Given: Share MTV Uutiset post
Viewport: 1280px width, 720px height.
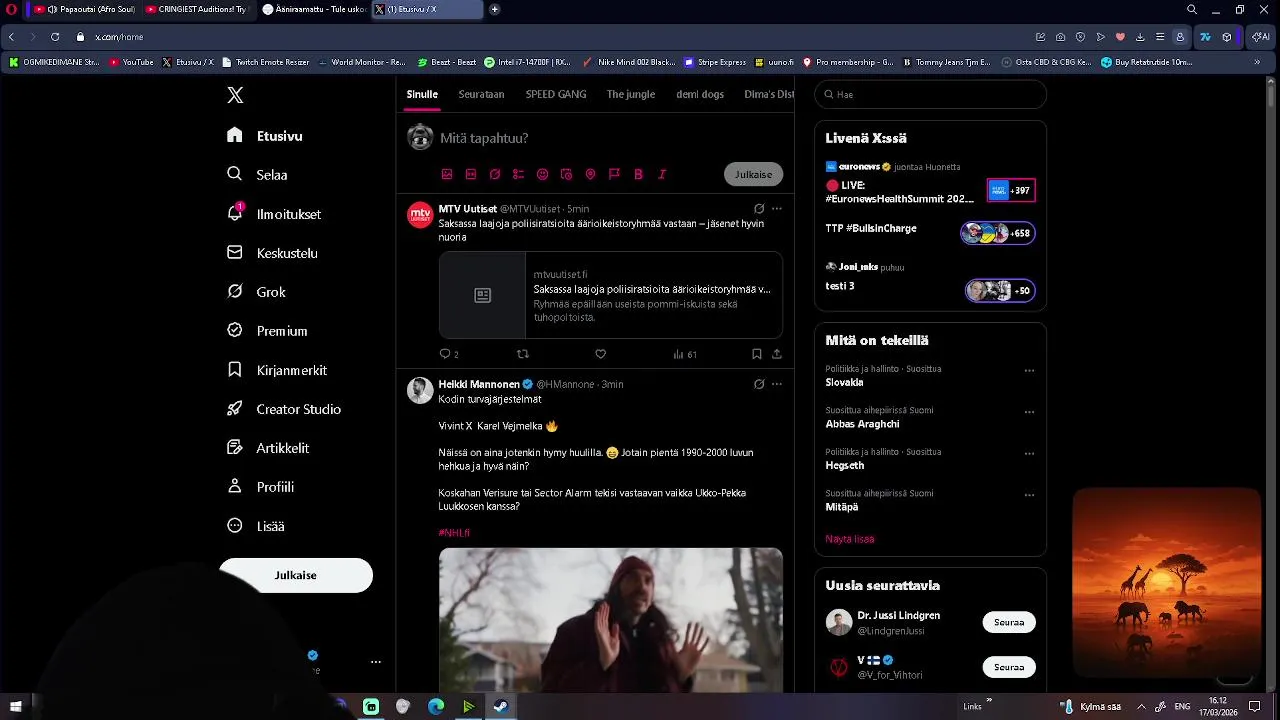Looking at the screenshot, I should (x=776, y=354).
